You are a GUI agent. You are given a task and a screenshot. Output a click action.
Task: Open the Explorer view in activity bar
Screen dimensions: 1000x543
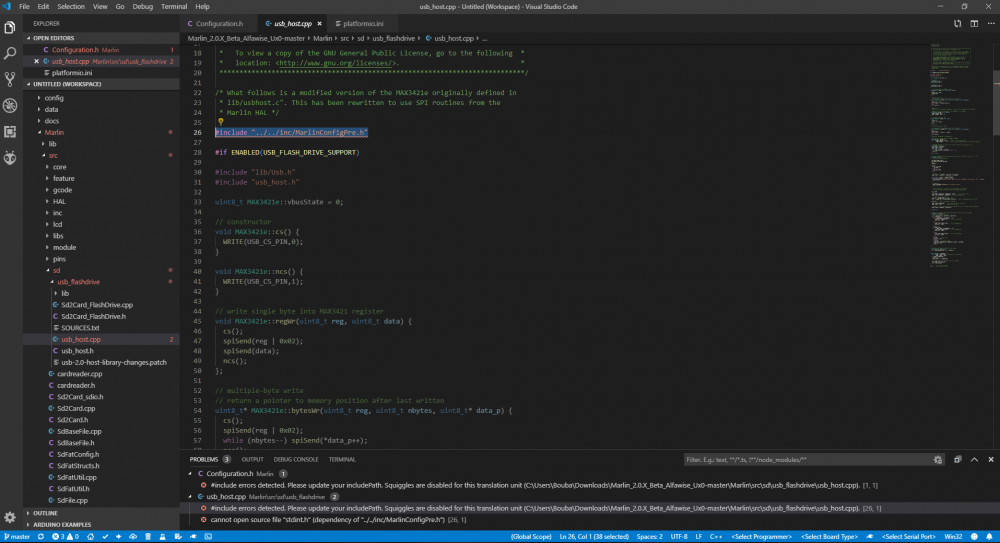pos(10,27)
